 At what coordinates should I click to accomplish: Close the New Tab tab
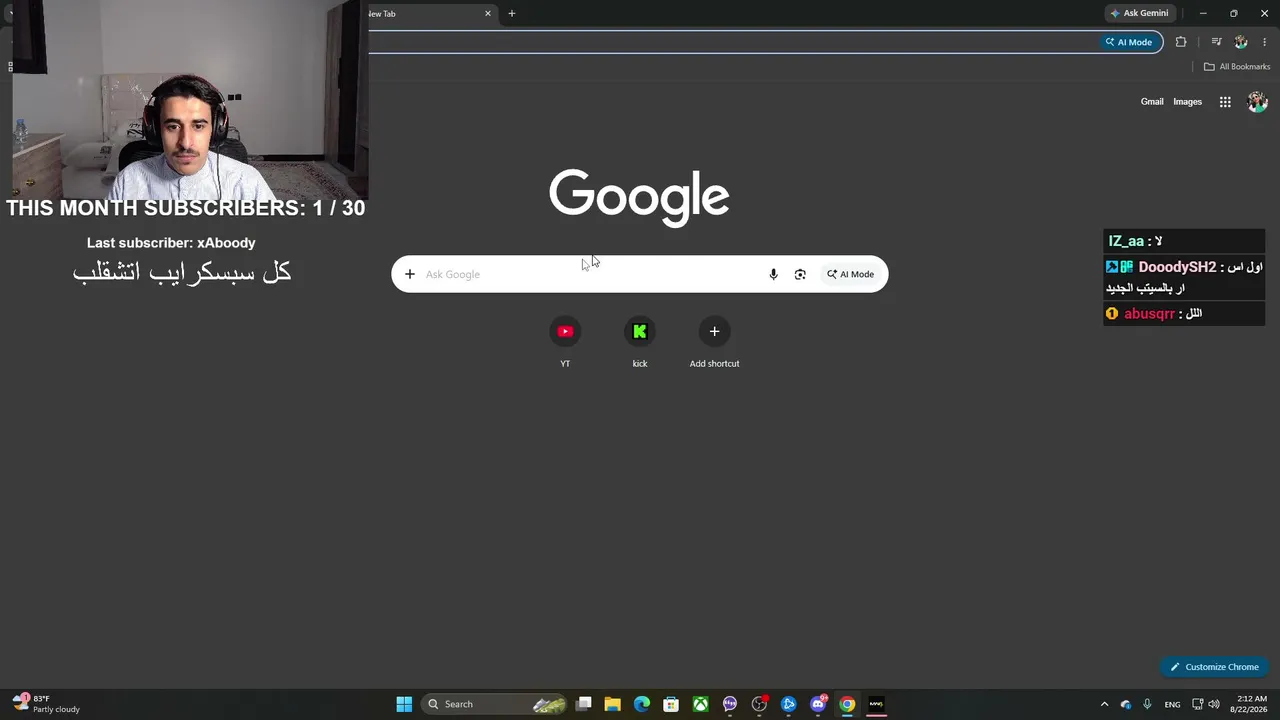[488, 14]
